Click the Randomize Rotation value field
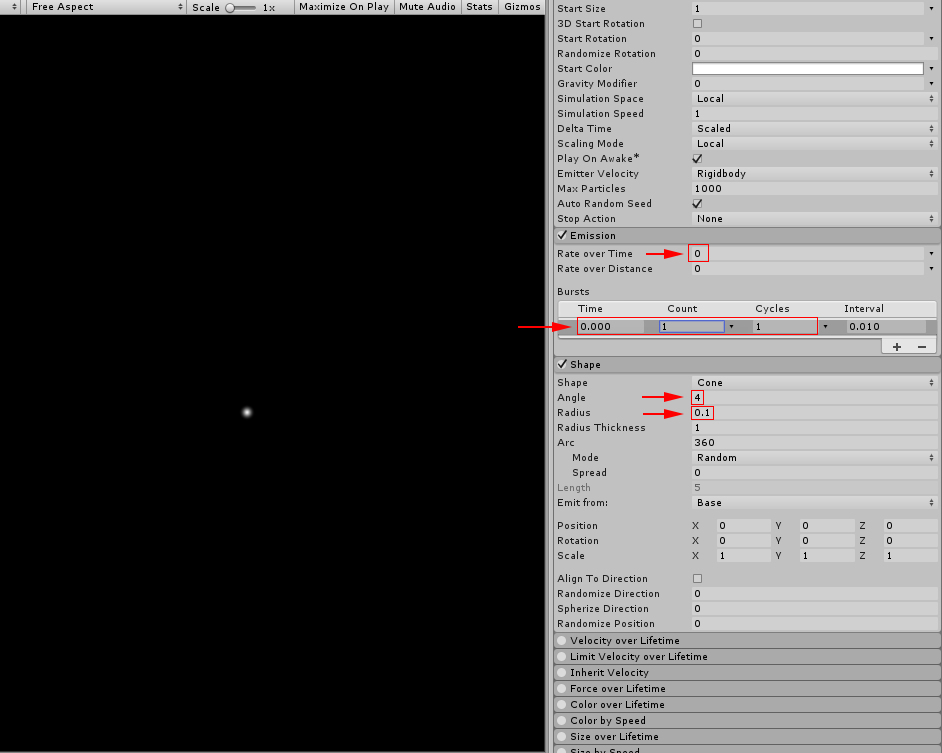The width and height of the screenshot is (942, 753). point(814,53)
